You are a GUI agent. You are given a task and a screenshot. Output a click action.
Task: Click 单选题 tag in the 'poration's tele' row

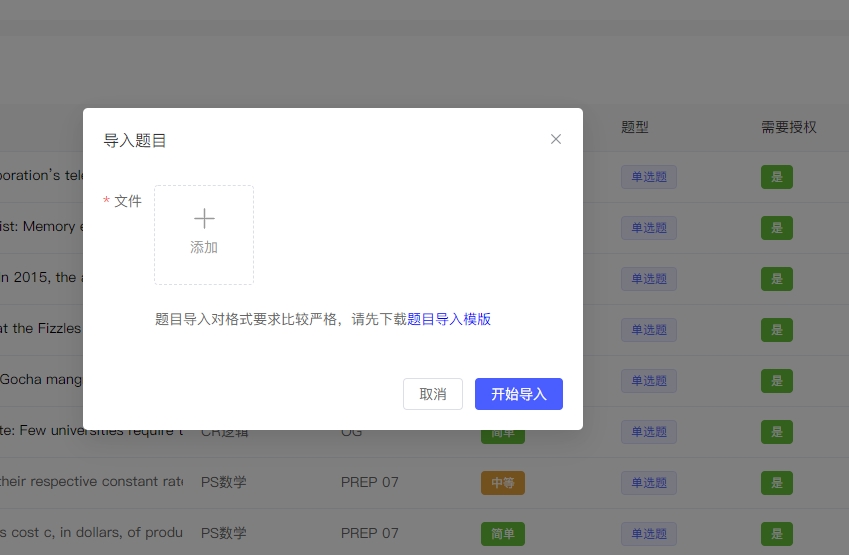(x=648, y=177)
